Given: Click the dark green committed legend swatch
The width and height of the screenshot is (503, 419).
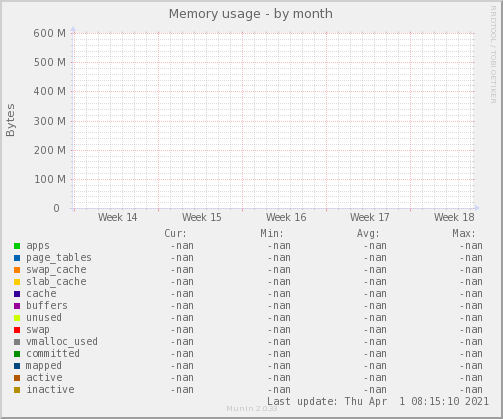Looking at the screenshot, I should [x=17, y=354].
